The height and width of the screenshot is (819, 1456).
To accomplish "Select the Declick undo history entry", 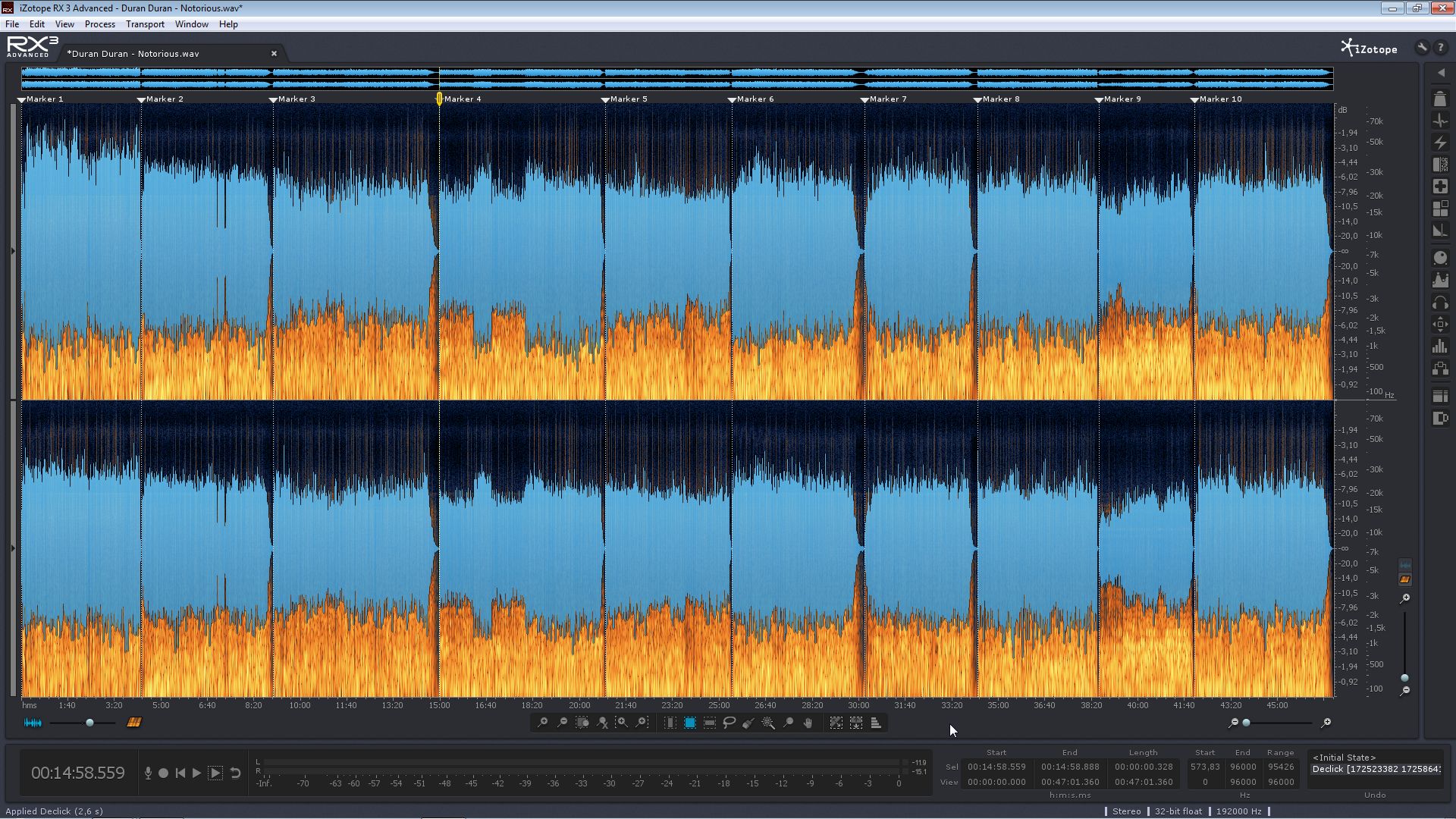I will [1376, 769].
